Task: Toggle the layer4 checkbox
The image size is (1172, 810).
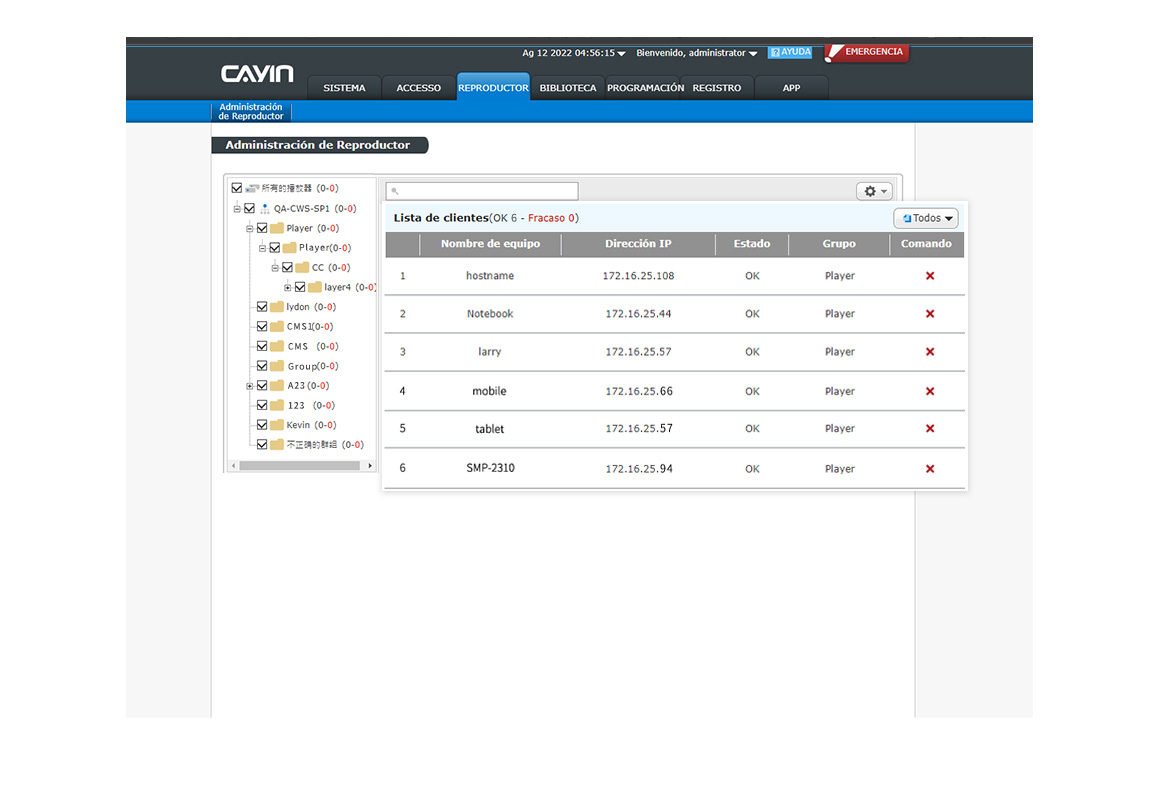Action: (300, 288)
